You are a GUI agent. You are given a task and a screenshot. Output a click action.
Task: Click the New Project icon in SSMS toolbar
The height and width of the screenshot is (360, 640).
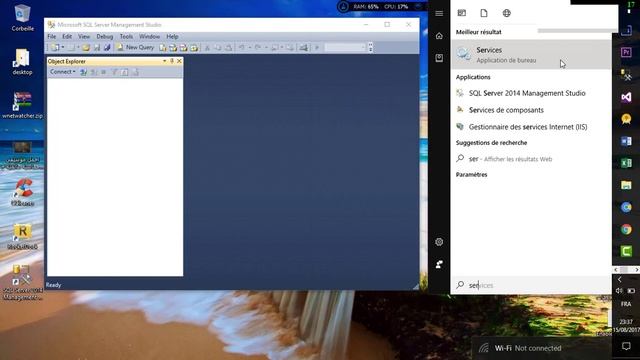click(x=56, y=48)
